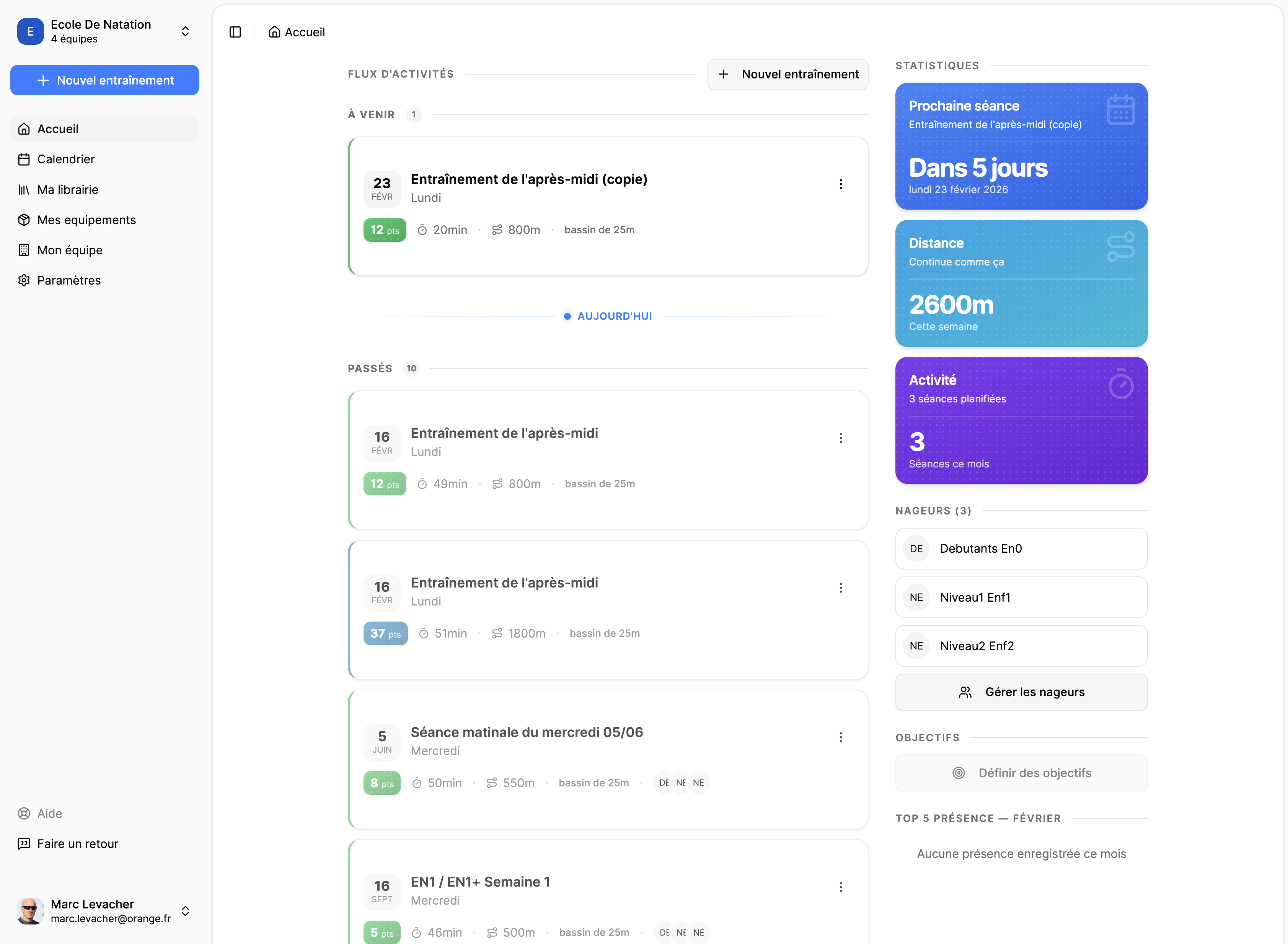Go to Calendrier in the sidebar

pos(66,160)
